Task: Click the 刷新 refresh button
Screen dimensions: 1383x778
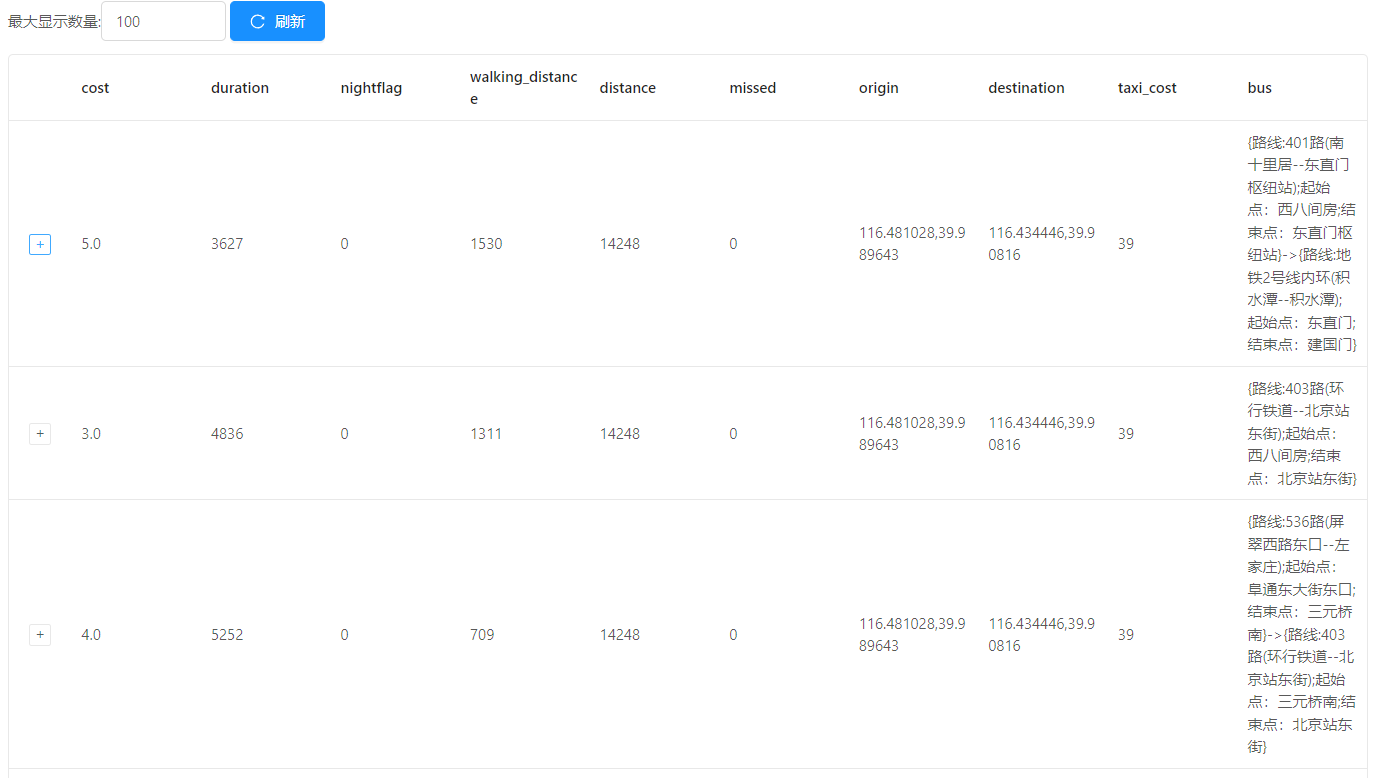Action: coord(277,21)
